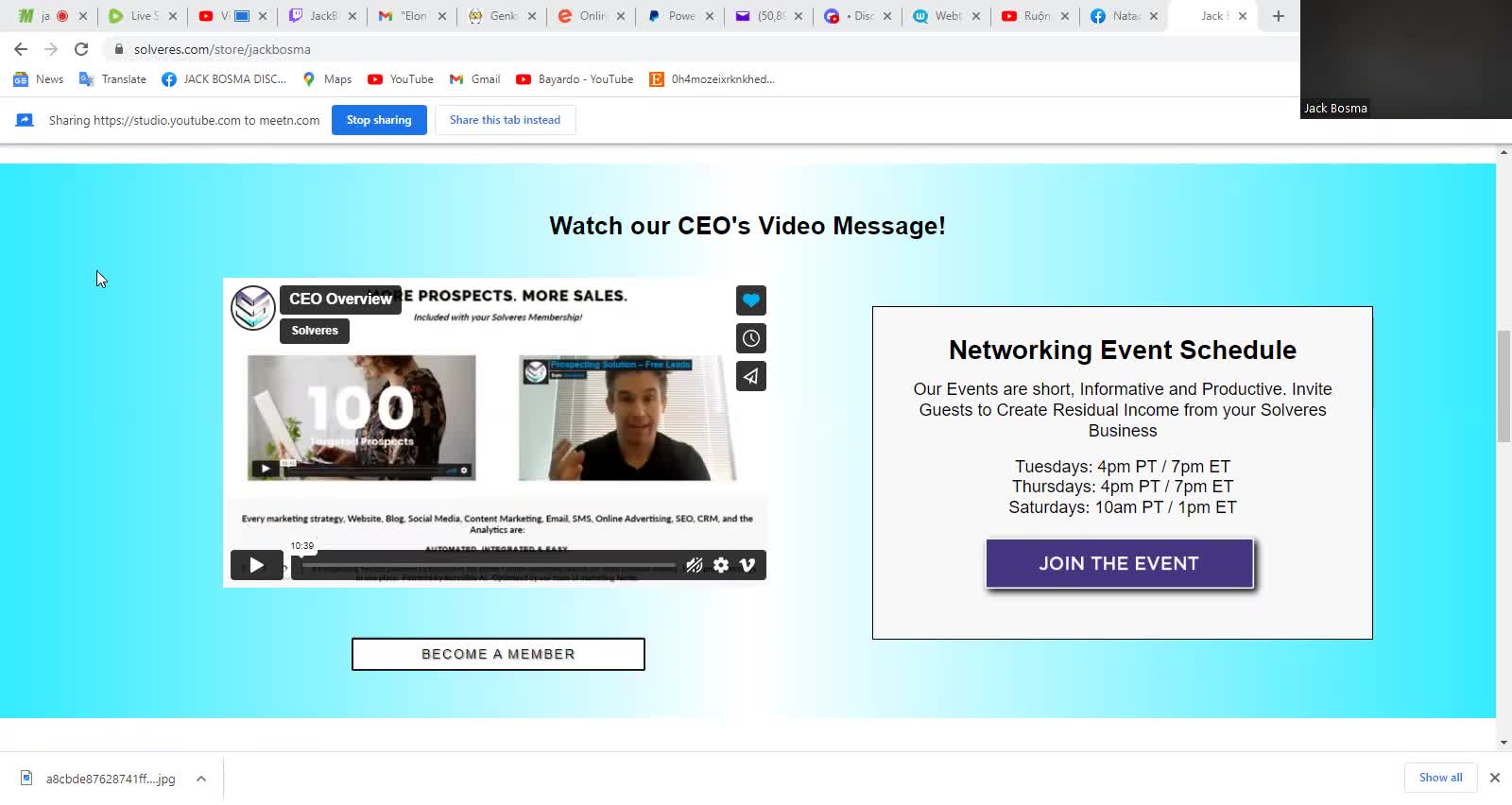Close the Genki tab

532,16
